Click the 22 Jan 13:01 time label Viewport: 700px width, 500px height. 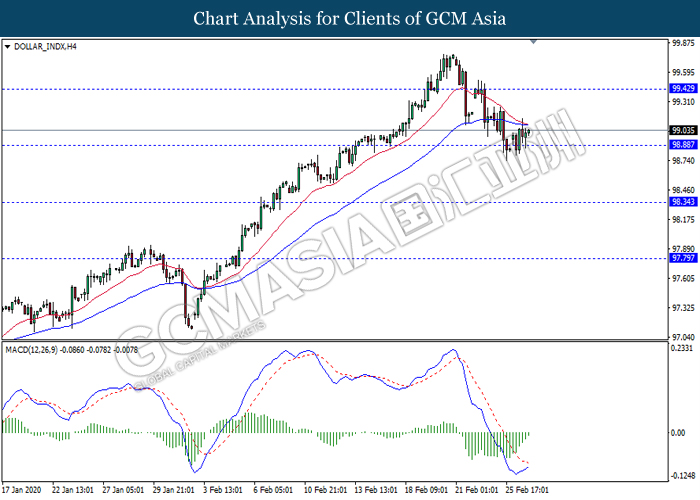pos(73,490)
